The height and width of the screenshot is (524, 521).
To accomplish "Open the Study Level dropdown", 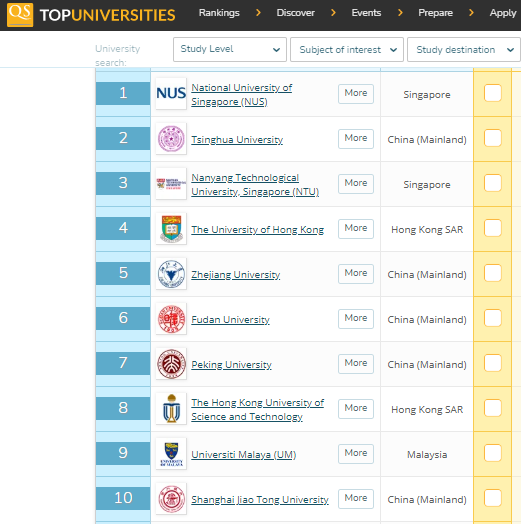I will 230,49.
